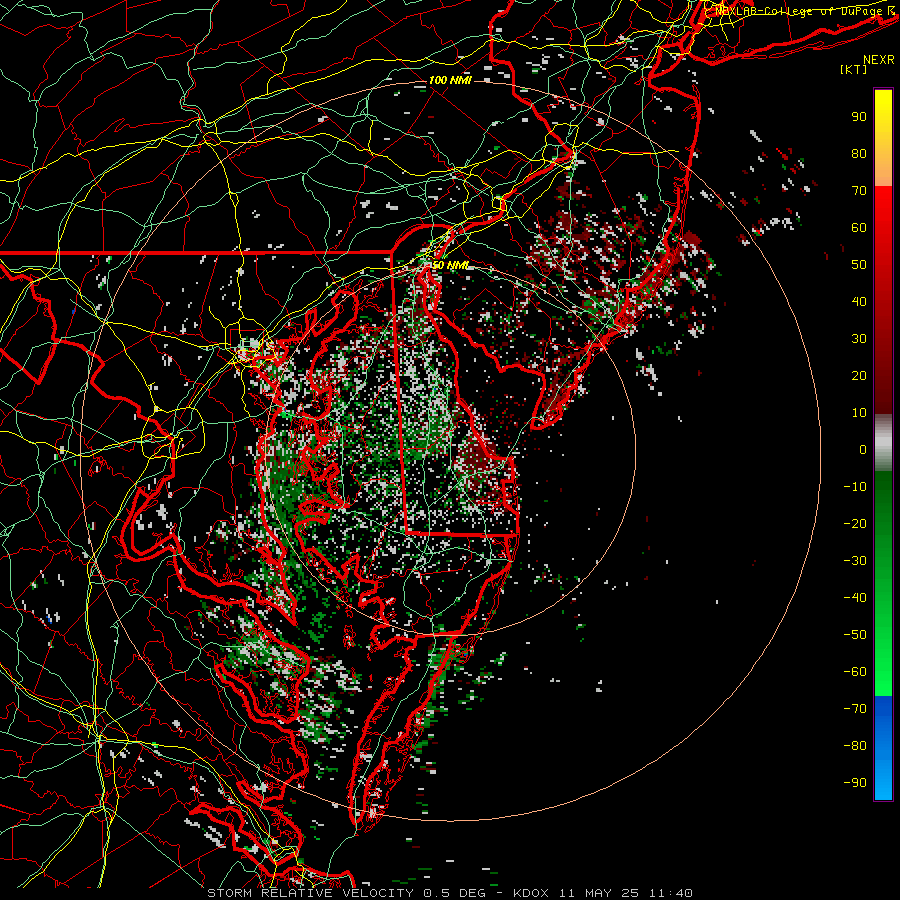
Task: Select the "[KT]" units label above the scale
Action: pyautogui.click(x=854, y=69)
